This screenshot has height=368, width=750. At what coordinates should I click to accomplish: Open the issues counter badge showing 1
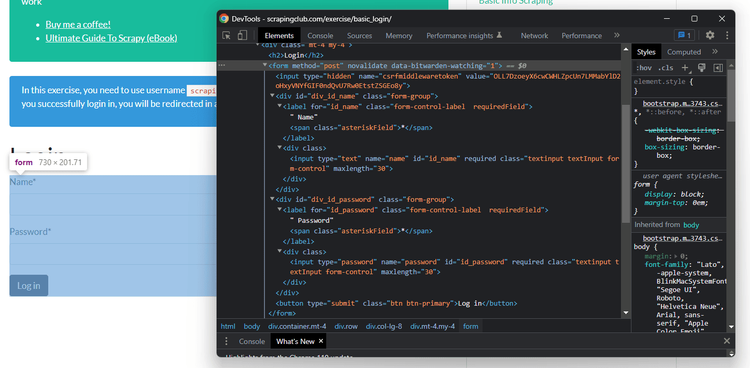pos(684,35)
